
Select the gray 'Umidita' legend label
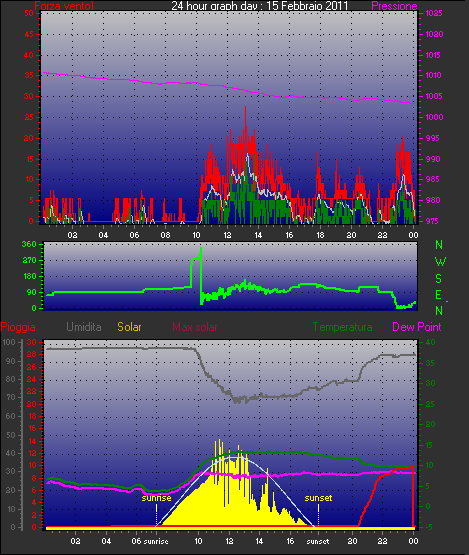[x=84, y=327]
